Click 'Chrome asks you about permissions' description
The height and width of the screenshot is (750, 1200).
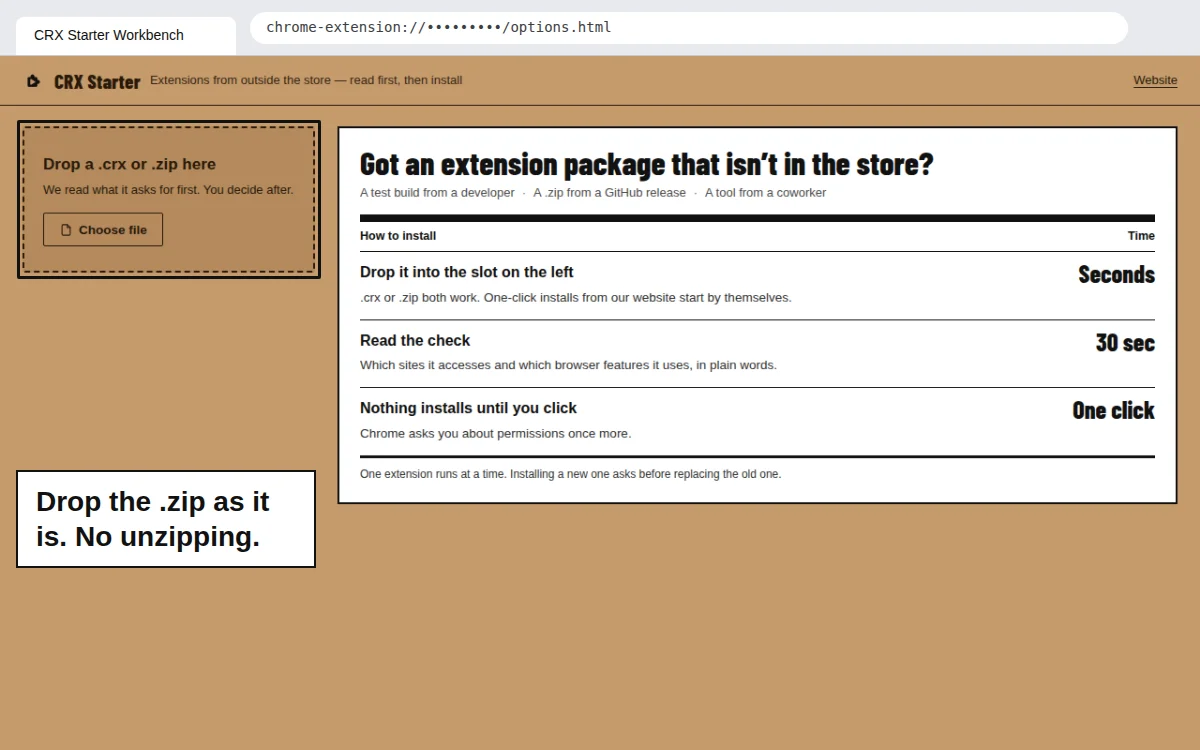495,433
